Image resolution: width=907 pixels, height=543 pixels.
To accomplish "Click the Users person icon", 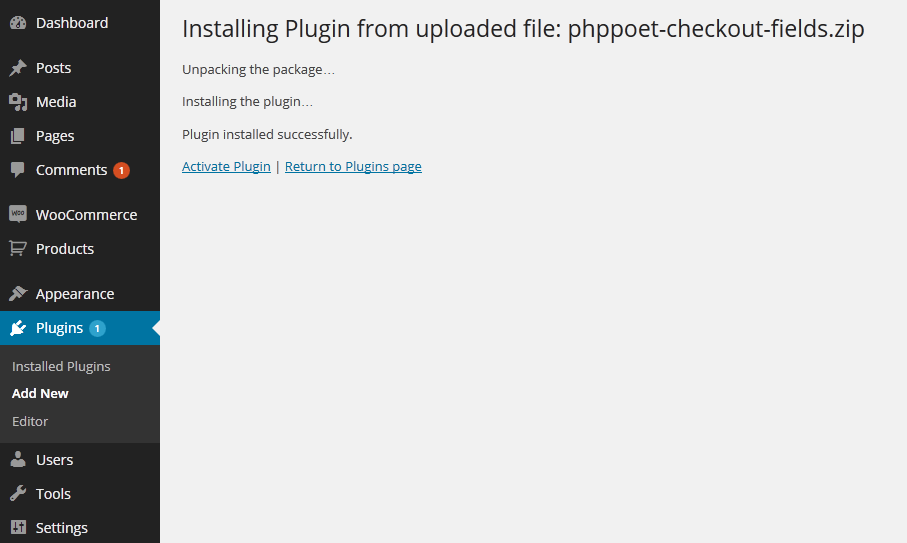I will (x=18, y=459).
